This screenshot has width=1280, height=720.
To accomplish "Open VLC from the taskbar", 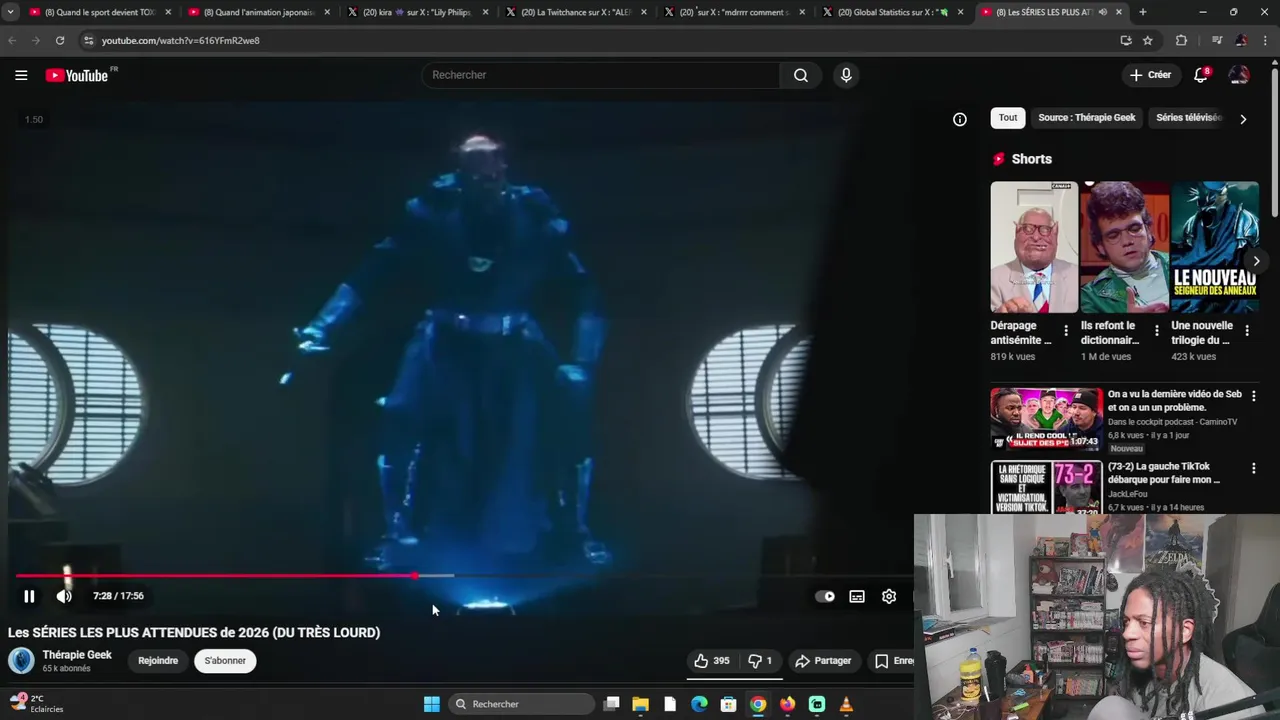I will [x=846, y=704].
